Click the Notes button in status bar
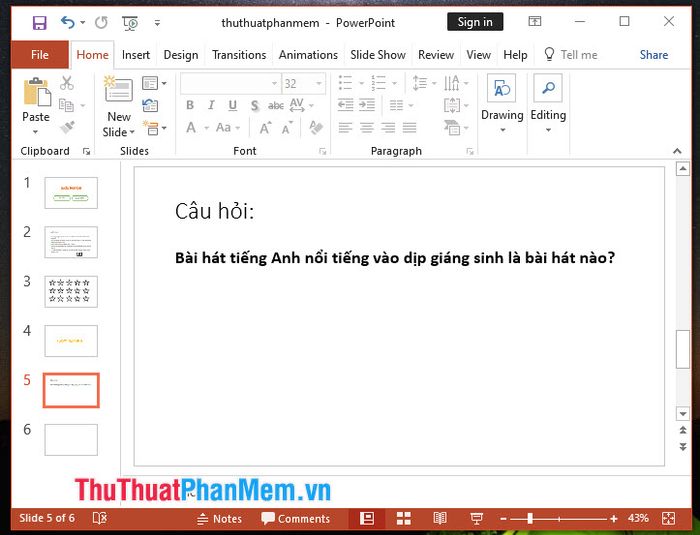Image resolution: width=700 pixels, height=535 pixels. click(x=219, y=518)
